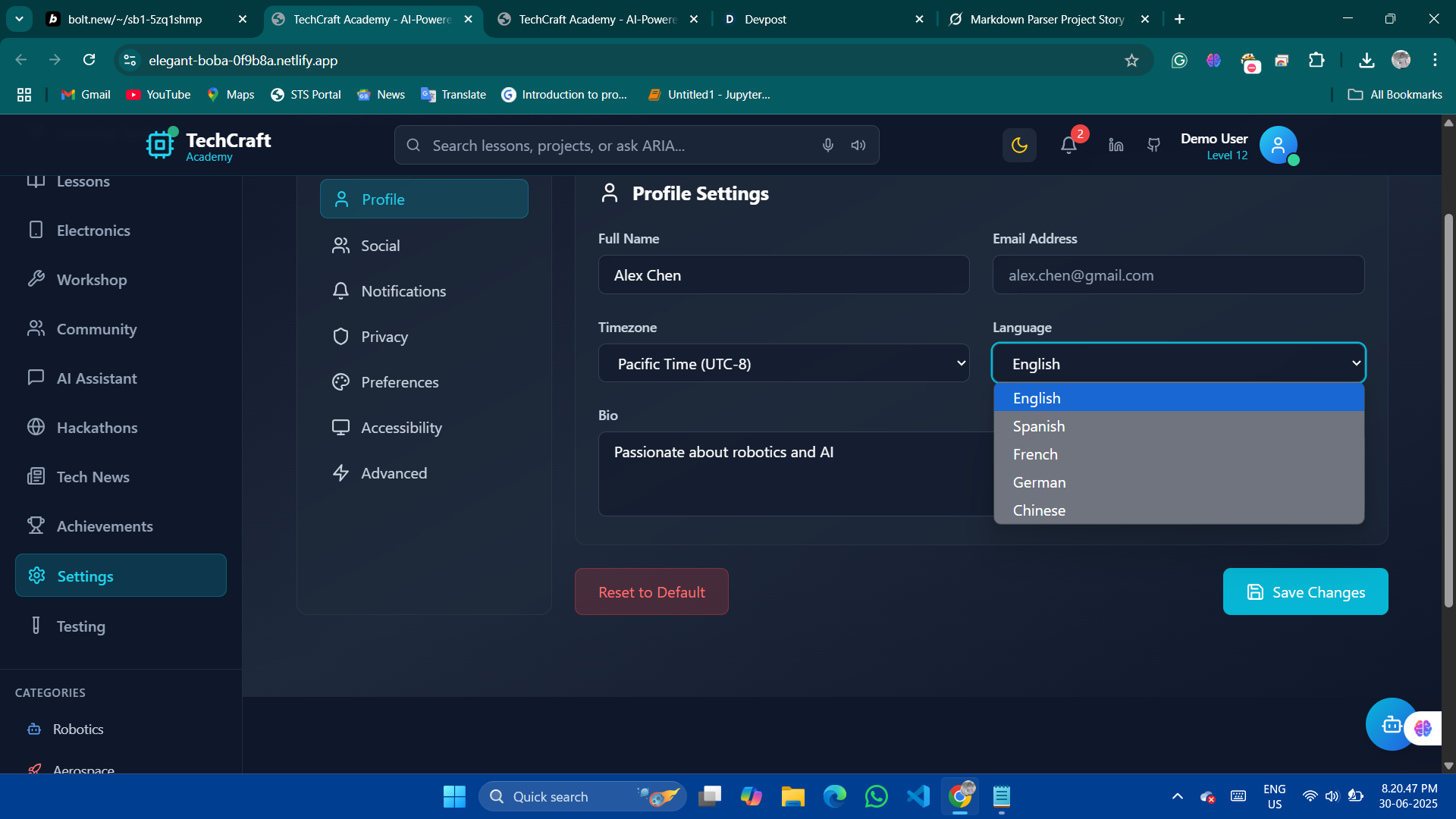Choose Chinese language option
The height and width of the screenshot is (819, 1456).
pos(1039,510)
